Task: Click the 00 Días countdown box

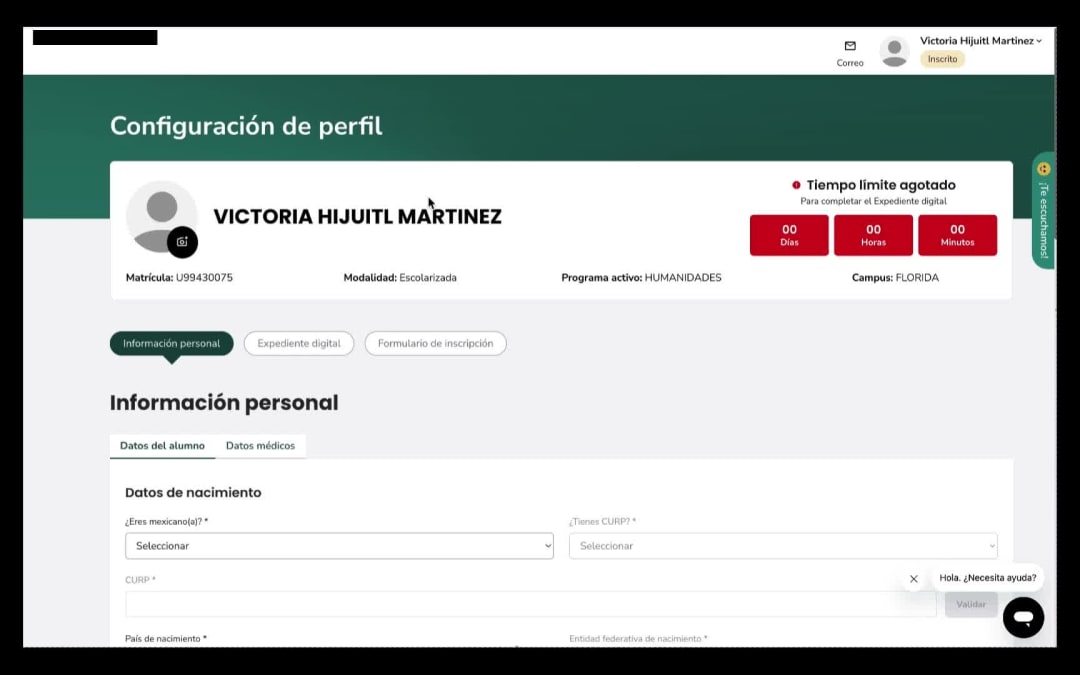Action: pyautogui.click(x=789, y=234)
